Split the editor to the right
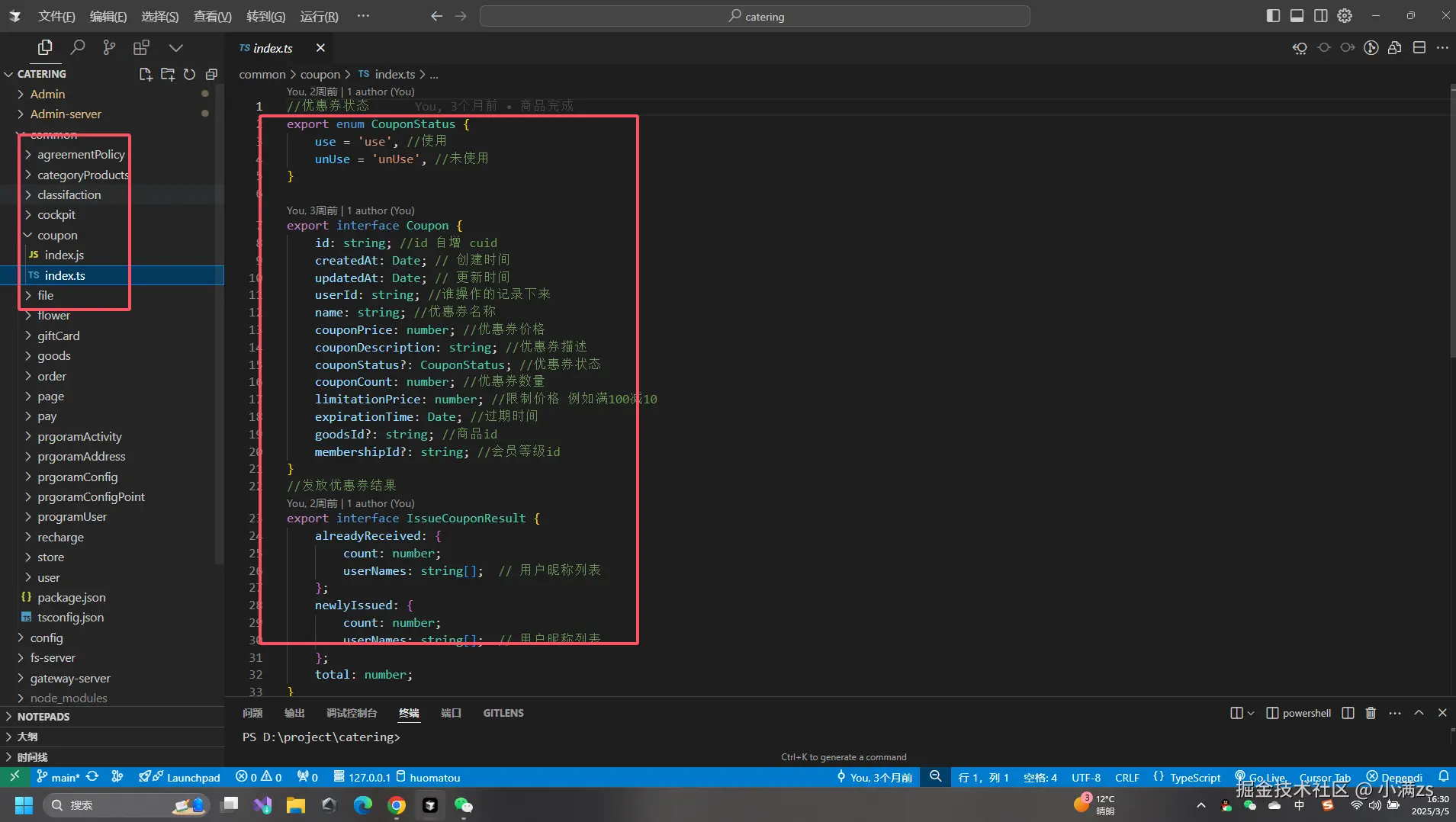 [1419, 48]
